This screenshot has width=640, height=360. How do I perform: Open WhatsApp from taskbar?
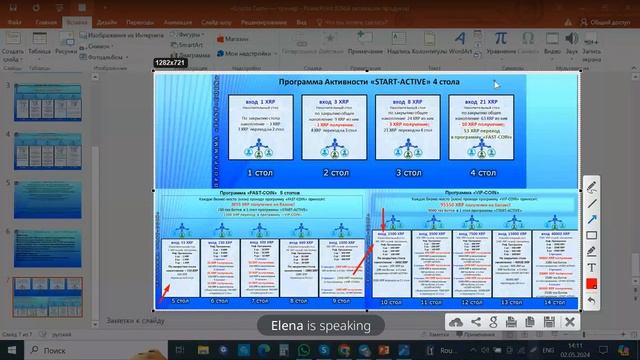pos(304,350)
